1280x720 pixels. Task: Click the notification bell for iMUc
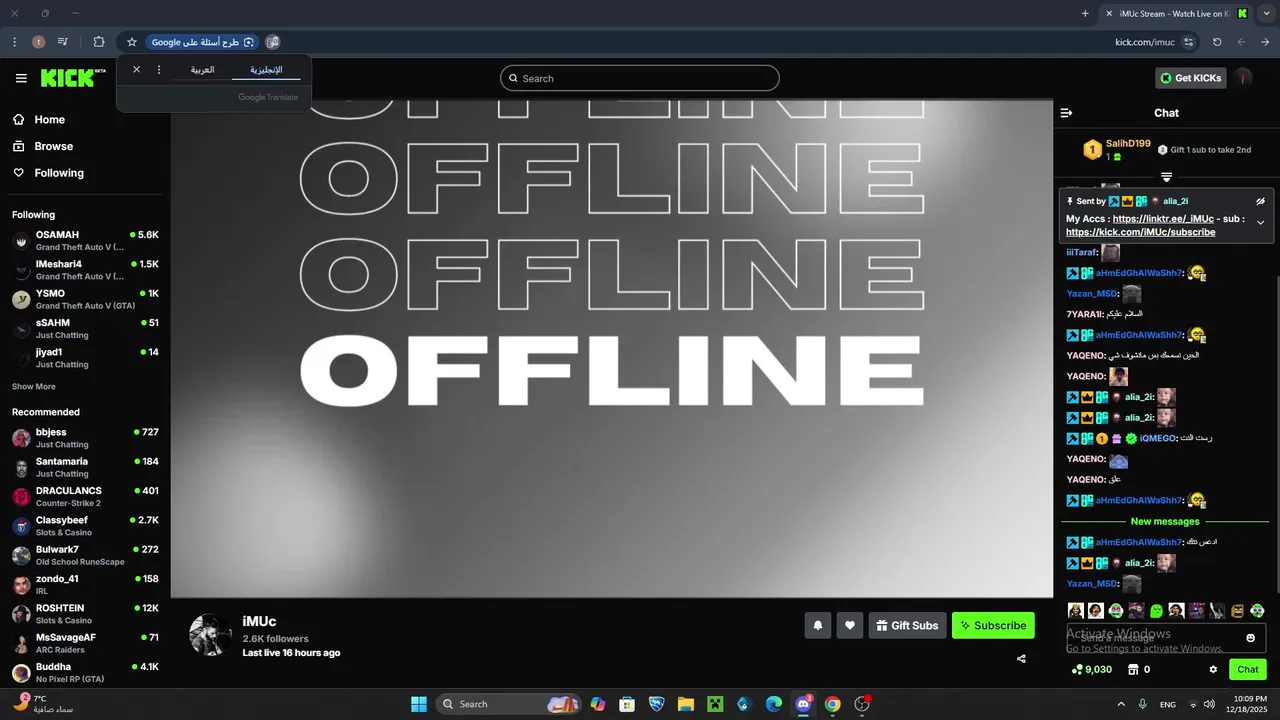pos(818,625)
